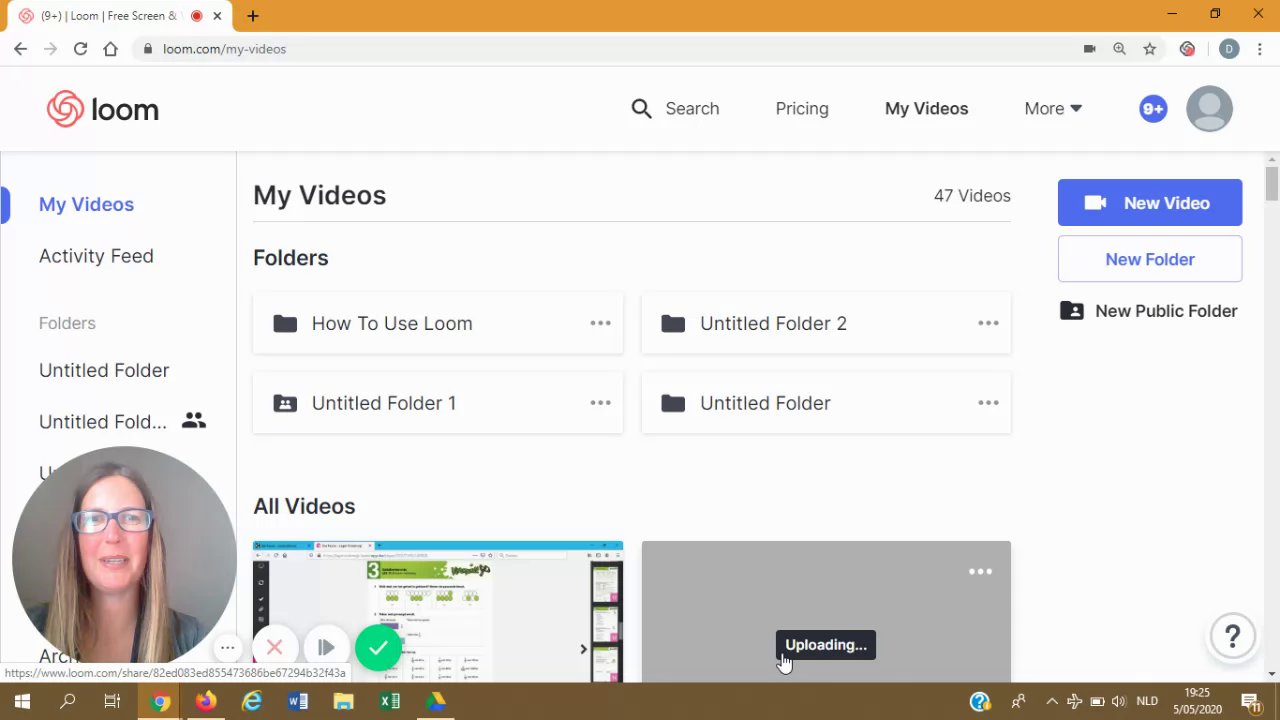The image size is (1280, 720).
Task: Click the Uploading... video card
Action: pos(826,612)
